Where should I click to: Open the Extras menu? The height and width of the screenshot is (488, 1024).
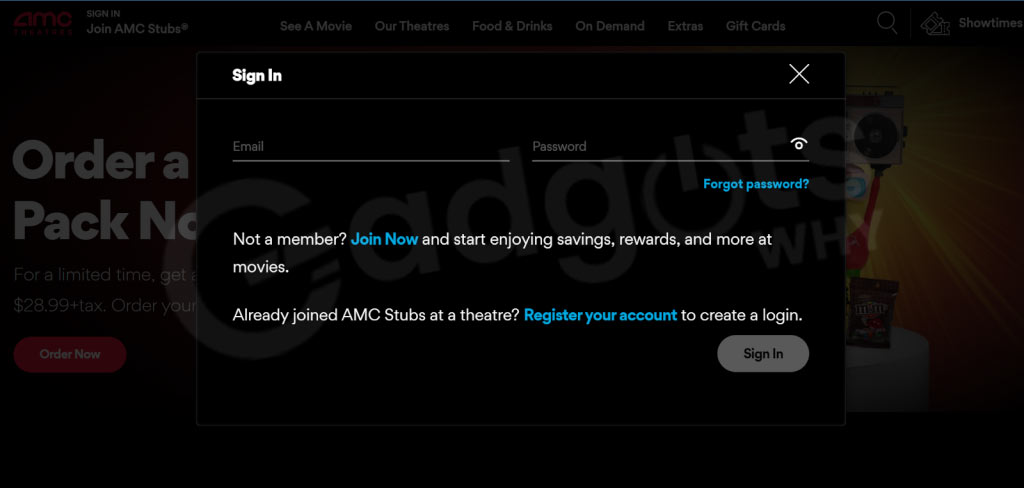click(x=685, y=26)
